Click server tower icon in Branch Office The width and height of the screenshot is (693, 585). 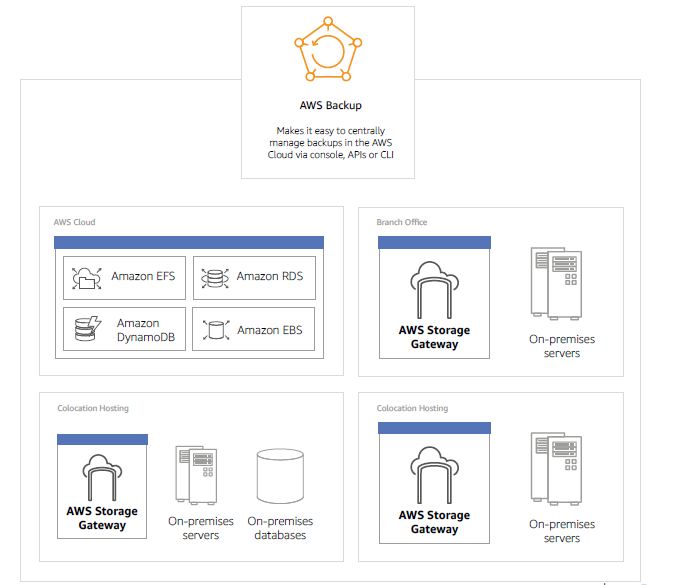click(556, 283)
